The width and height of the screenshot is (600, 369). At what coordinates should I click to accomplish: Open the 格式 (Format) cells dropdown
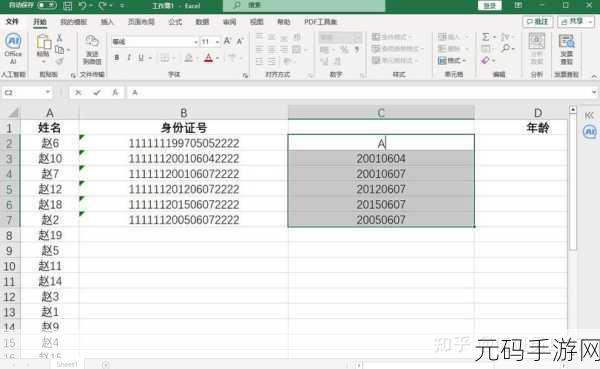pyautogui.click(x=452, y=60)
